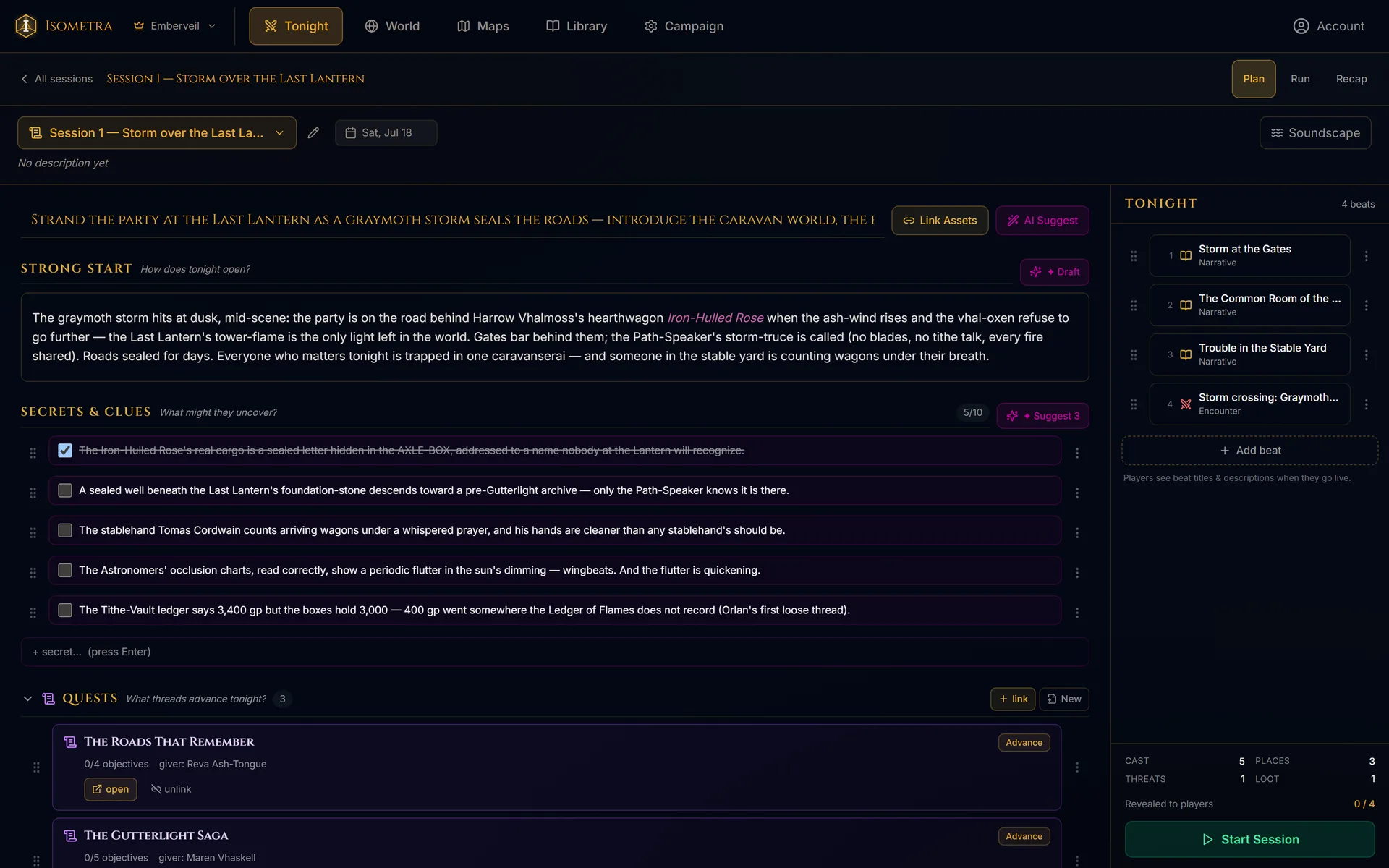
Task: Collapse the Quests section
Action: tap(27, 699)
